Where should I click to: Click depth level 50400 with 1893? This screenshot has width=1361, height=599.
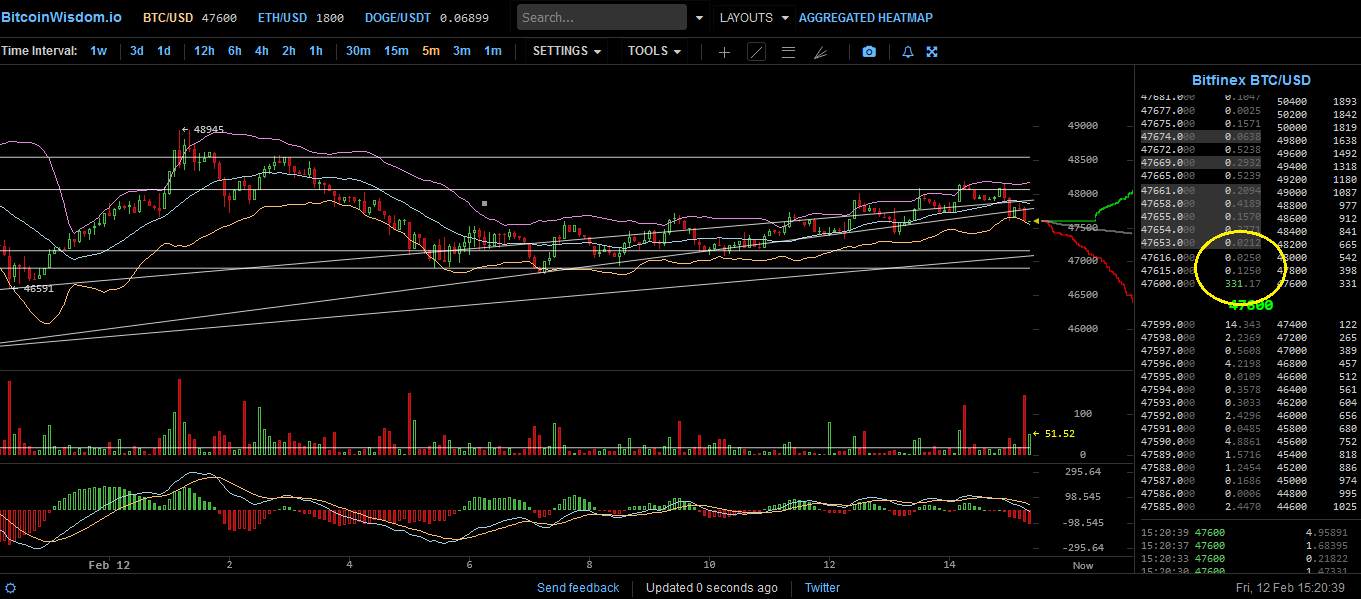1318,102
